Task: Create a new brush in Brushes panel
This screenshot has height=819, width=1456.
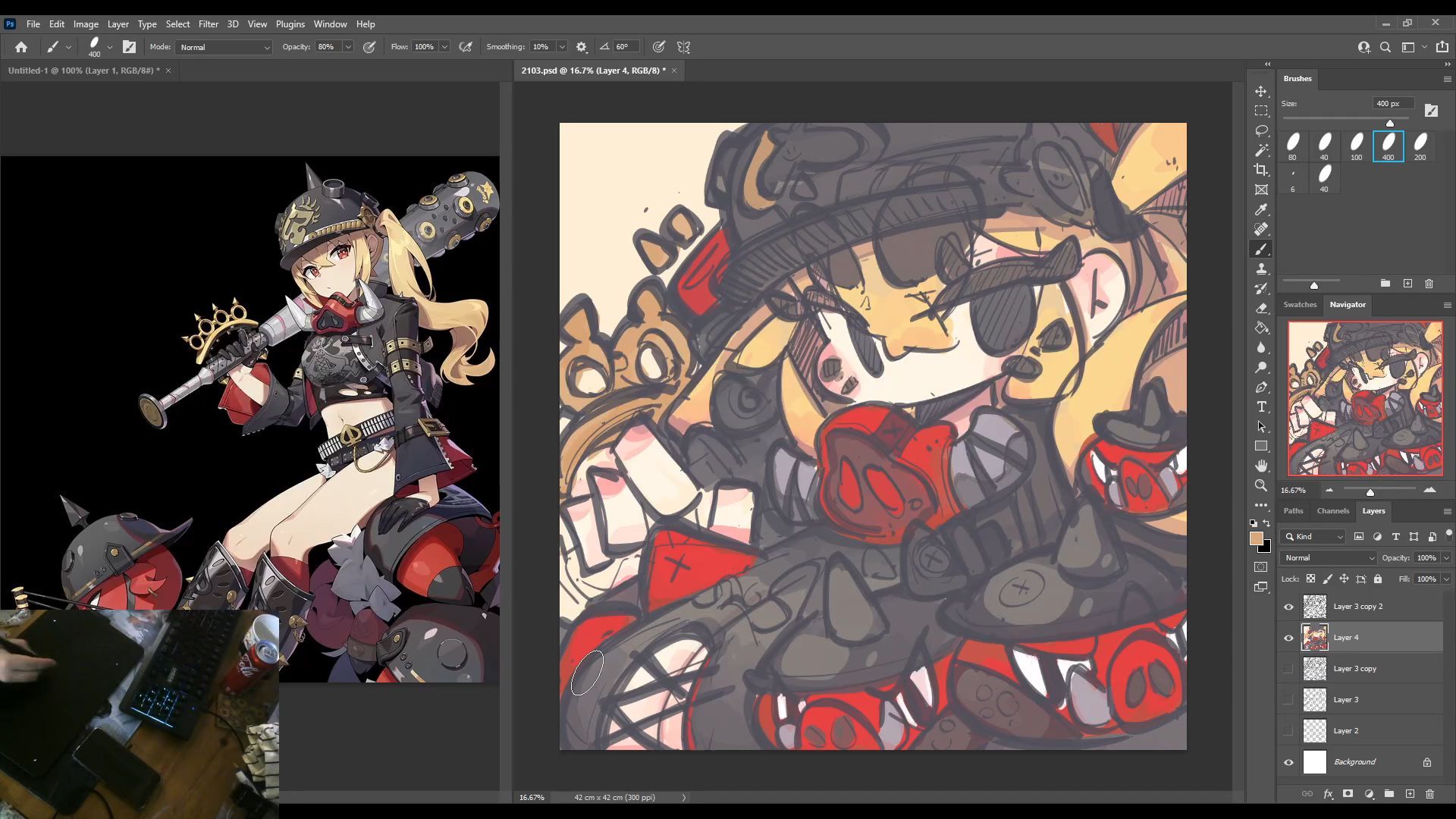Action: point(1407,284)
